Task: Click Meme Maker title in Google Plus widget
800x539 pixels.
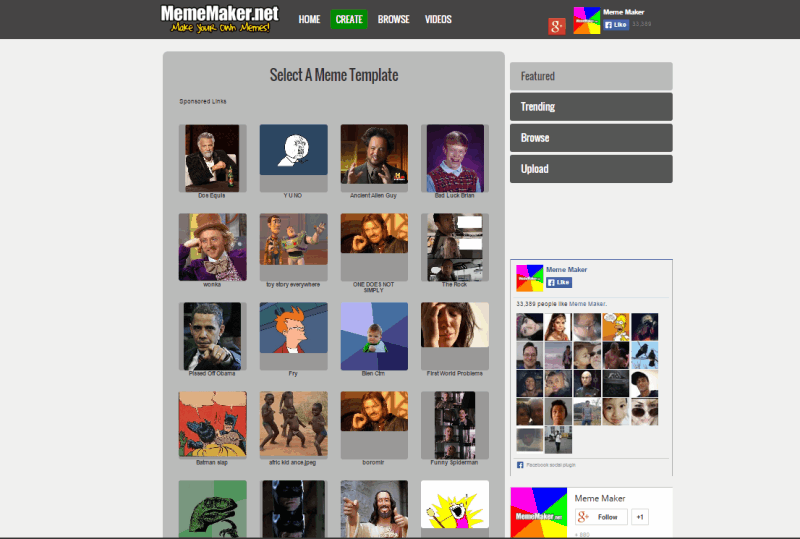Action: [x=599, y=498]
